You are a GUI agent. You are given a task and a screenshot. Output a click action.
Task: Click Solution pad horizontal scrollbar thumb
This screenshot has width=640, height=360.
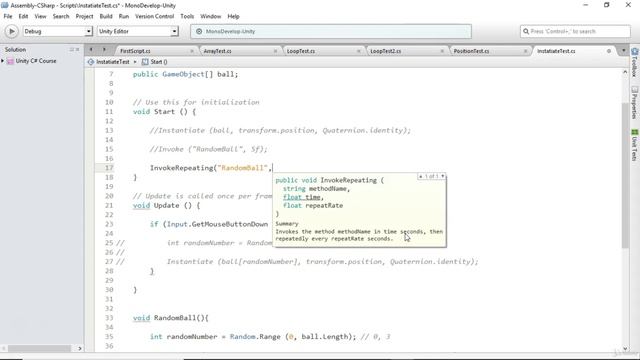(x=40, y=349)
